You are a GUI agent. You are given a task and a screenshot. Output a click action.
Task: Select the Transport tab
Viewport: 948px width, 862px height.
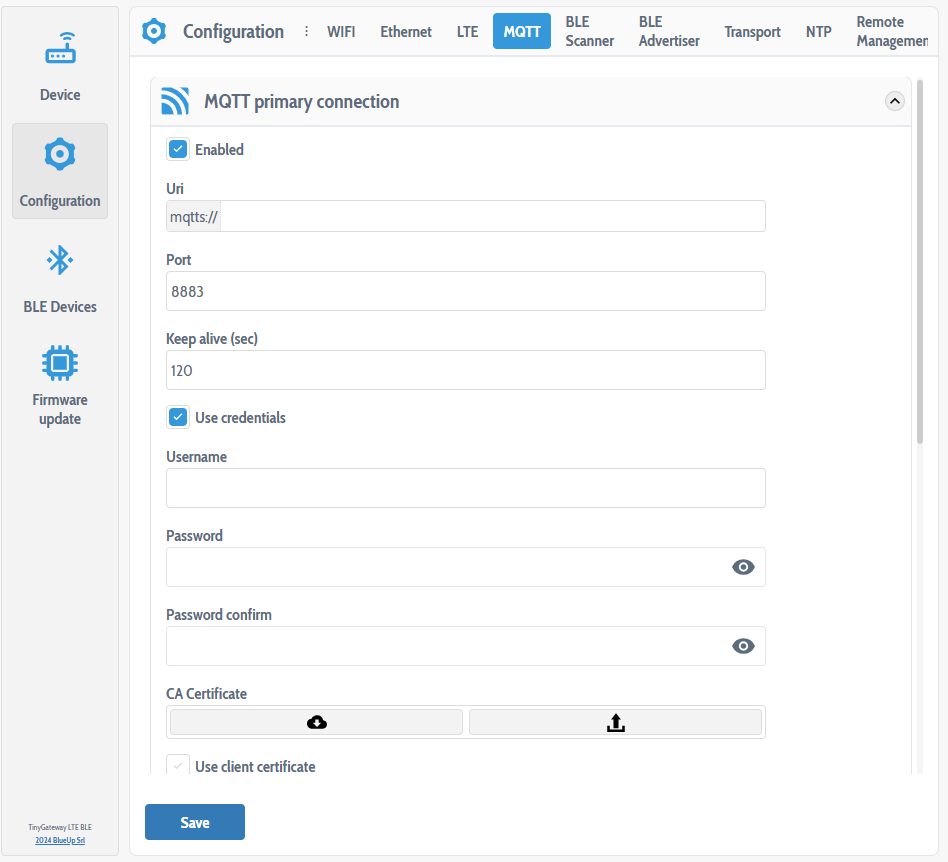pos(752,31)
